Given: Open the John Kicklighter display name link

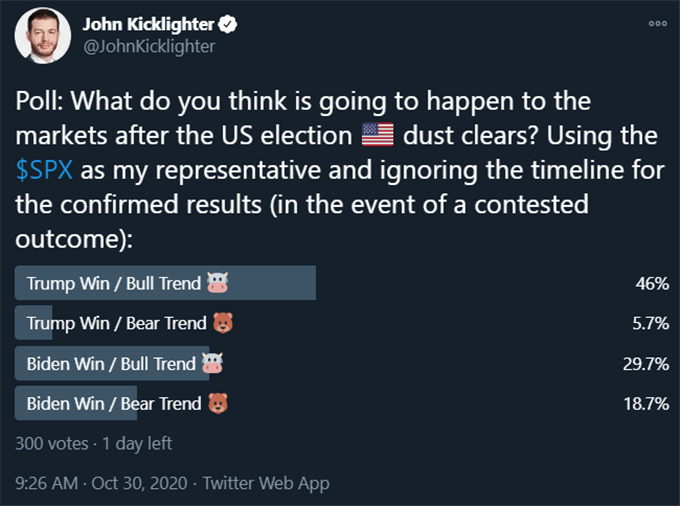Looking at the screenshot, I should click(x=148, y=25).
